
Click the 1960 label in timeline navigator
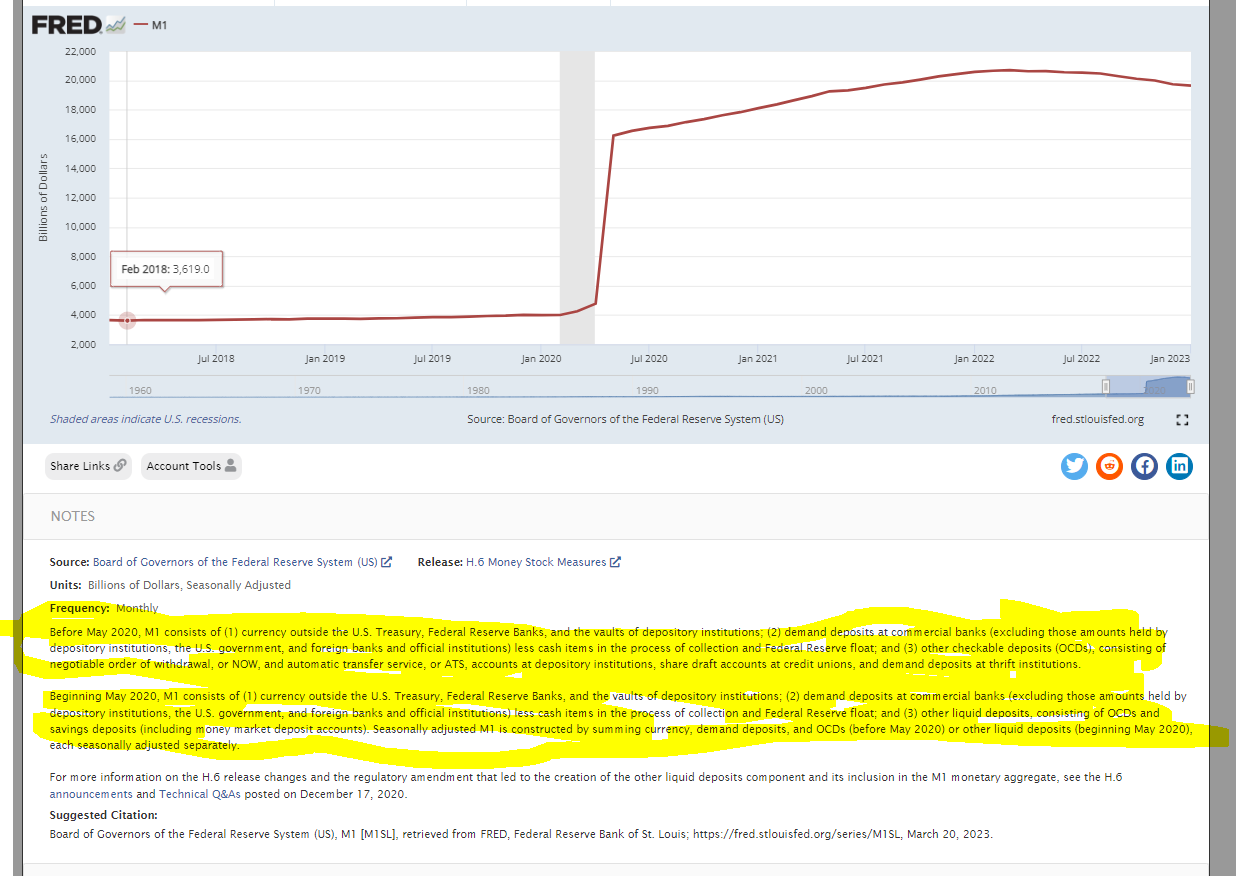[141, 390]
